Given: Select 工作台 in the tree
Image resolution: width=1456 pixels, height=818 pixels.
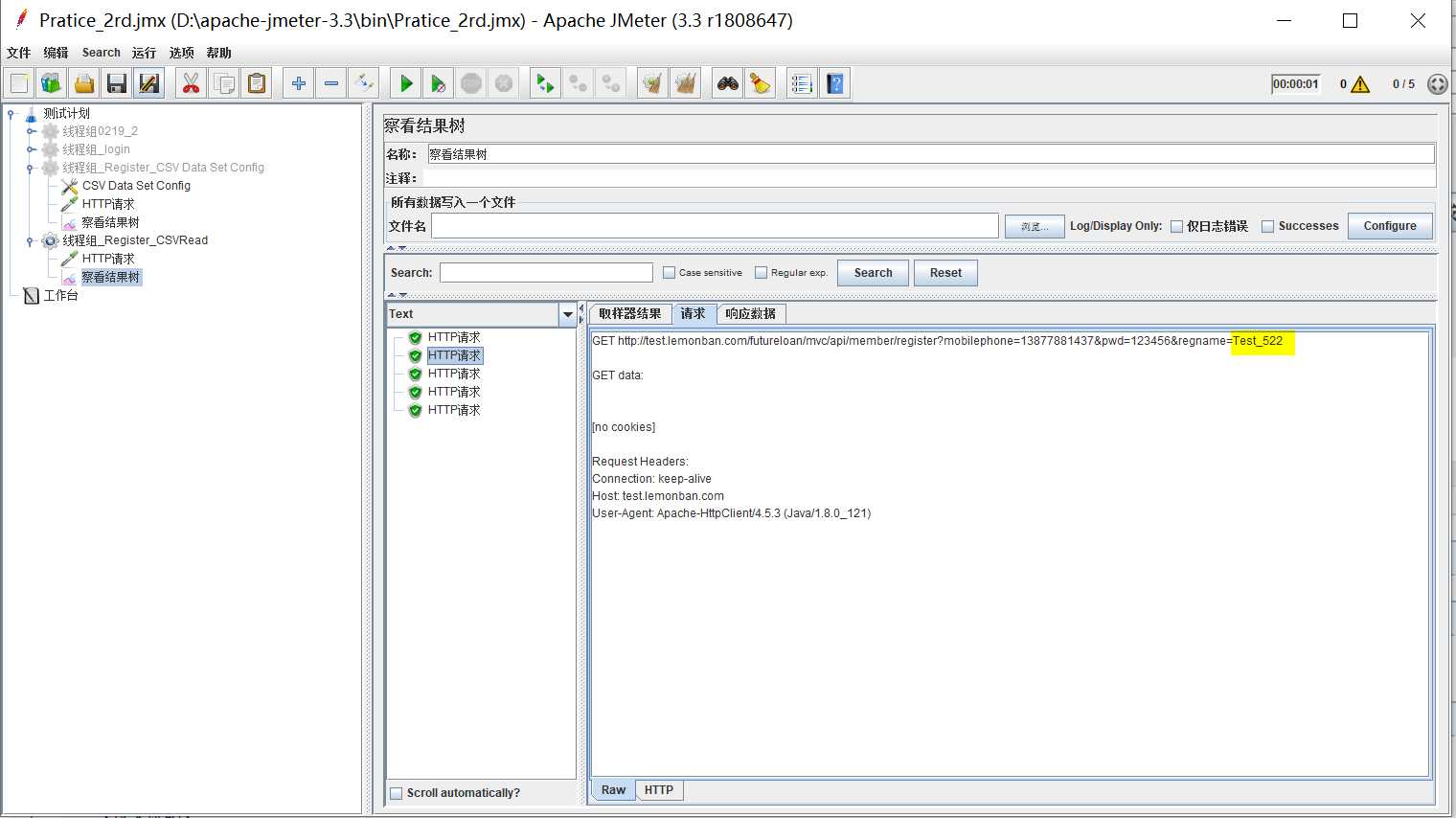Looking at the screenshot, I should pos(60,295).
